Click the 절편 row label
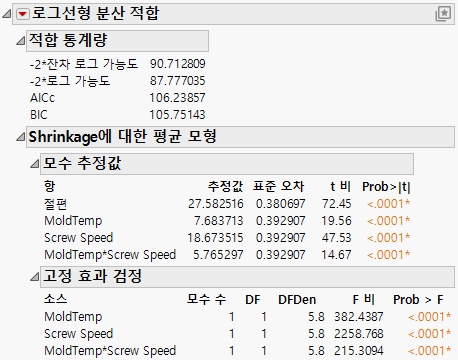The height and width of the screenshot is (360, 458). (55, 204)
